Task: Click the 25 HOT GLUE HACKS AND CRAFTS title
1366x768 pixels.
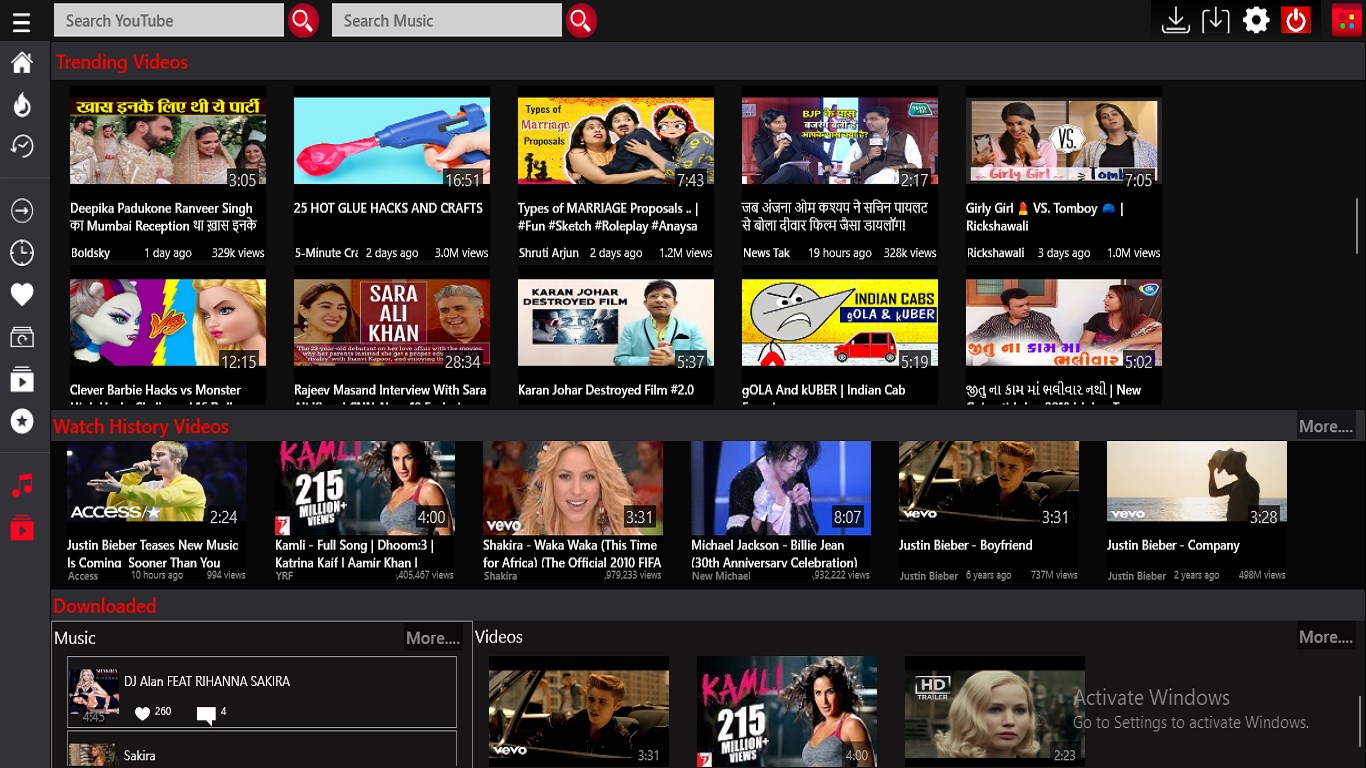Action: click(x=388, y=208)
